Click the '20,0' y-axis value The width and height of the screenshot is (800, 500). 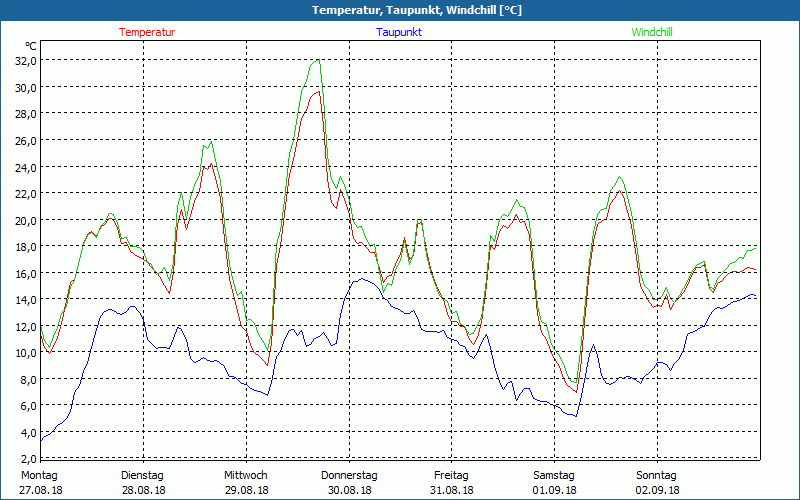click(x=26, y=220)
